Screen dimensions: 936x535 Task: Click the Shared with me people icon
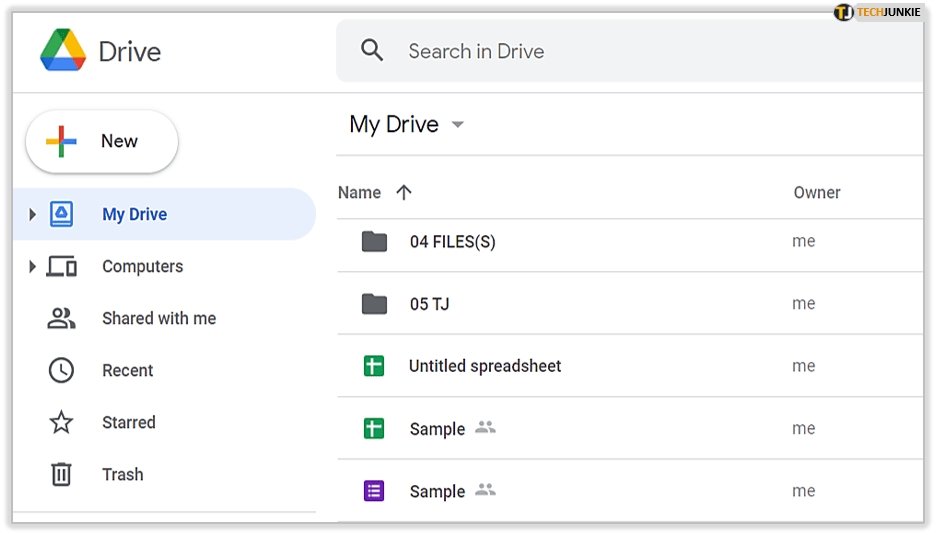[x=61, y=318]
